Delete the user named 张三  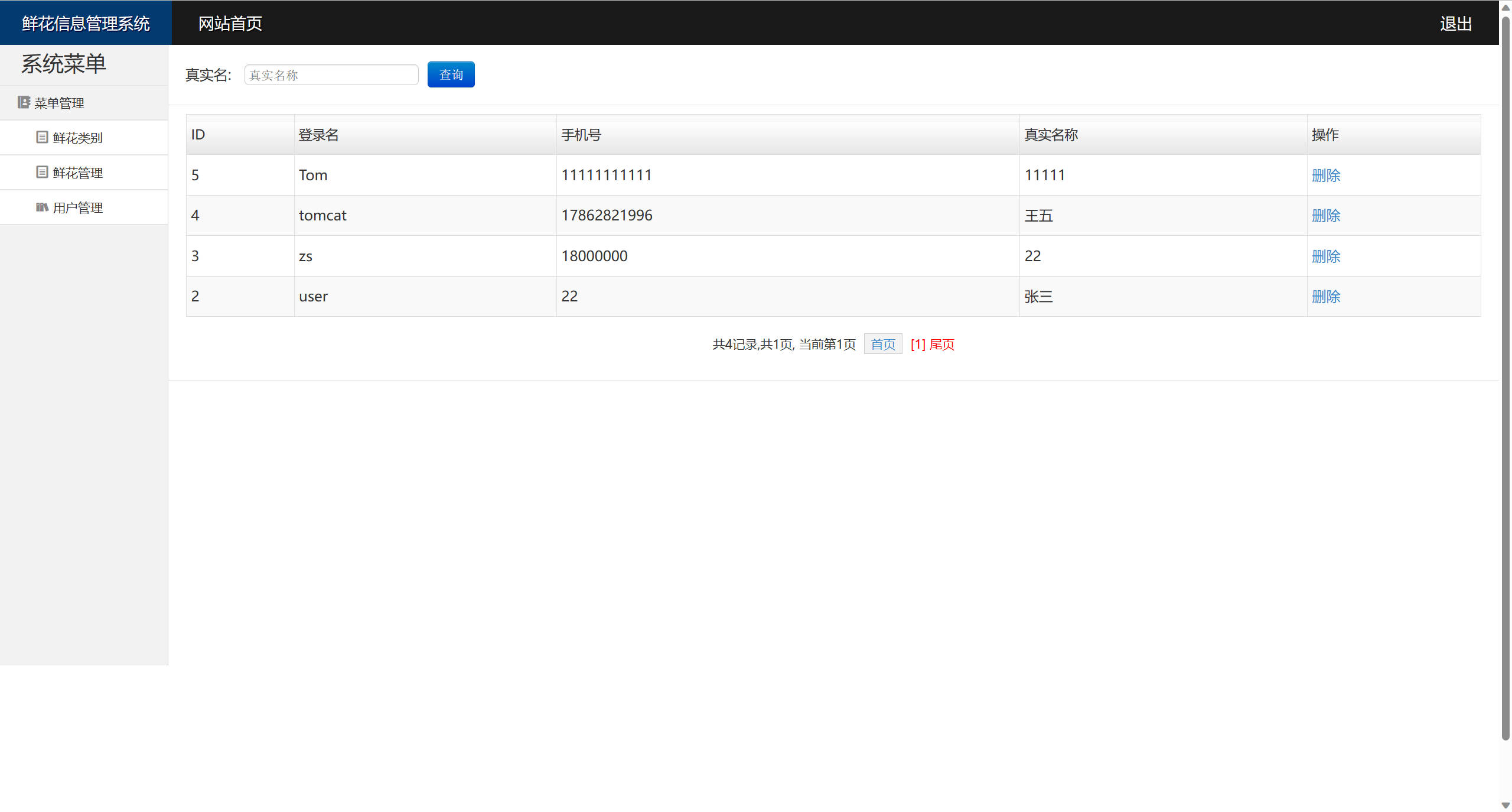[x=1325, y=297]
